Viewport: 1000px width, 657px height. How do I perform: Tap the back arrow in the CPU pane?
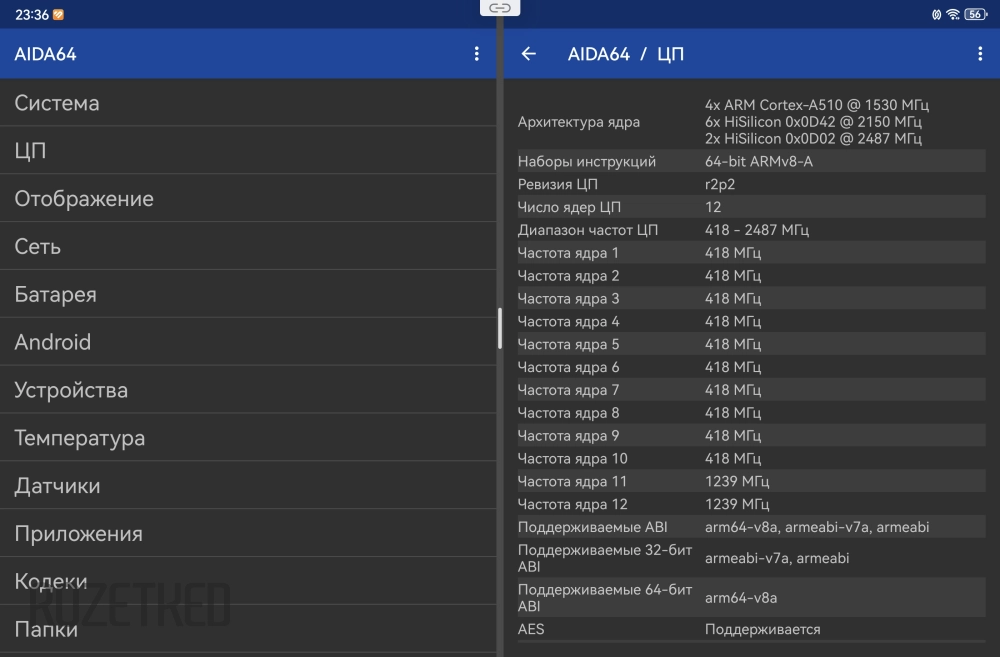pyautogui.click(x=529, y=54)
